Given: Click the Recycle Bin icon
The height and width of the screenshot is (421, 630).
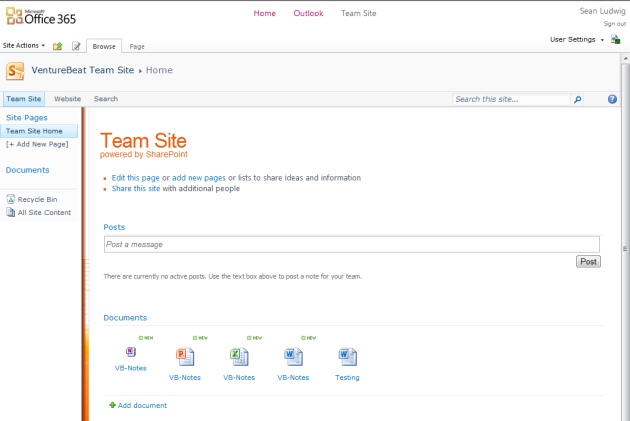Looking at the screenshot, I should click(10, 199).
